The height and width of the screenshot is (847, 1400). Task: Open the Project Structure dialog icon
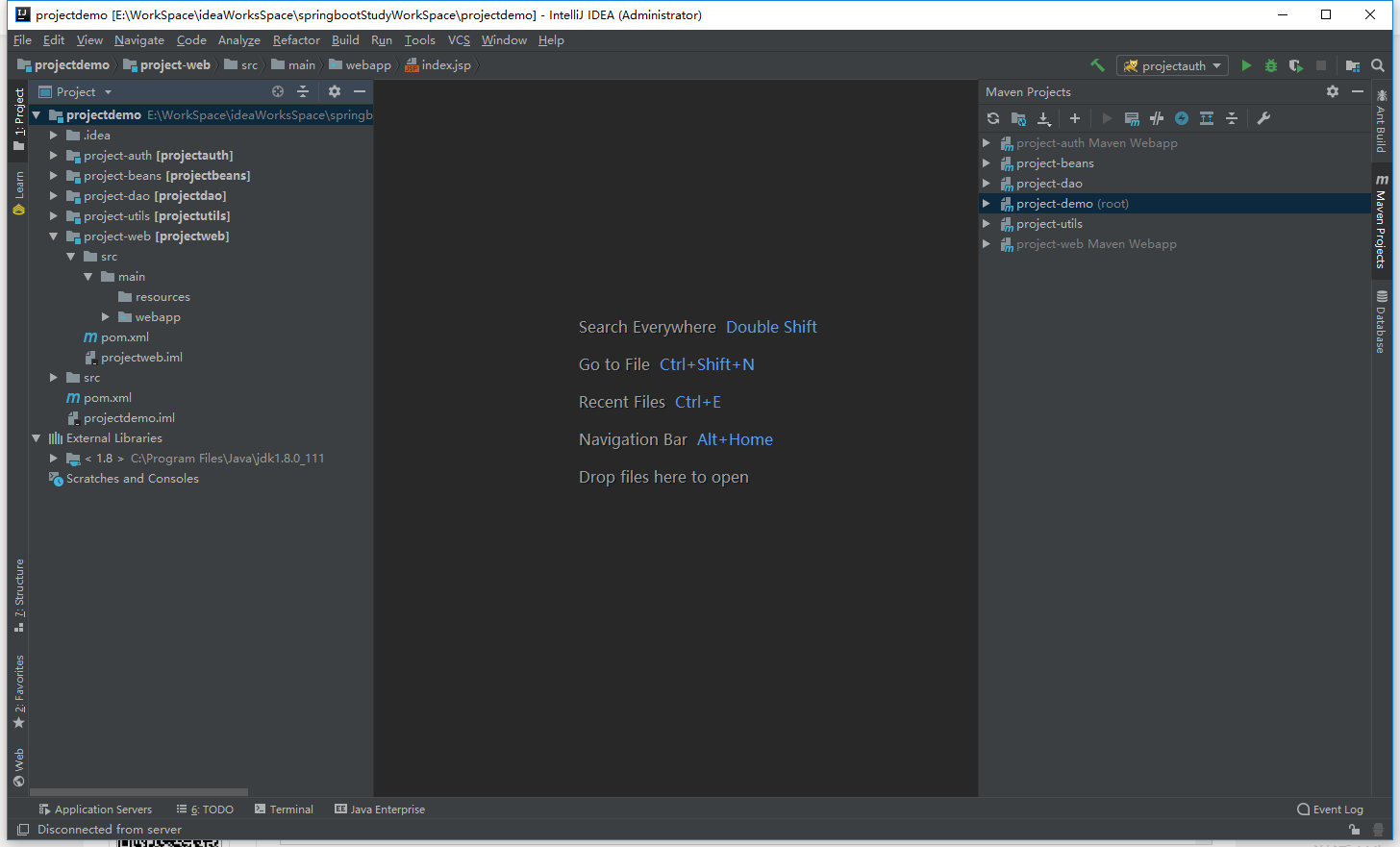pyautogui.click(x=1353, y=65)
